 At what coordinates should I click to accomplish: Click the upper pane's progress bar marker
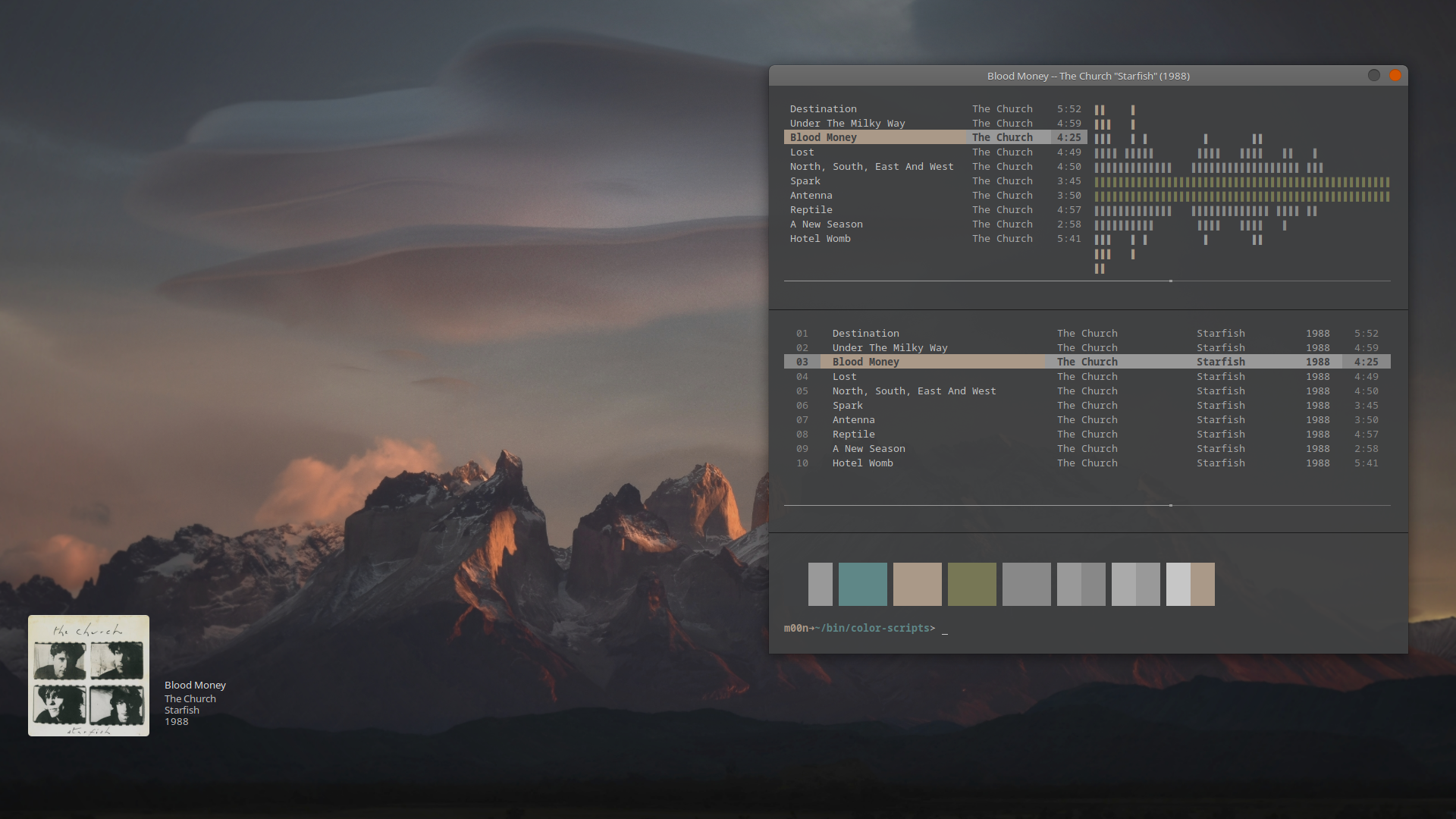[1171, 281]
